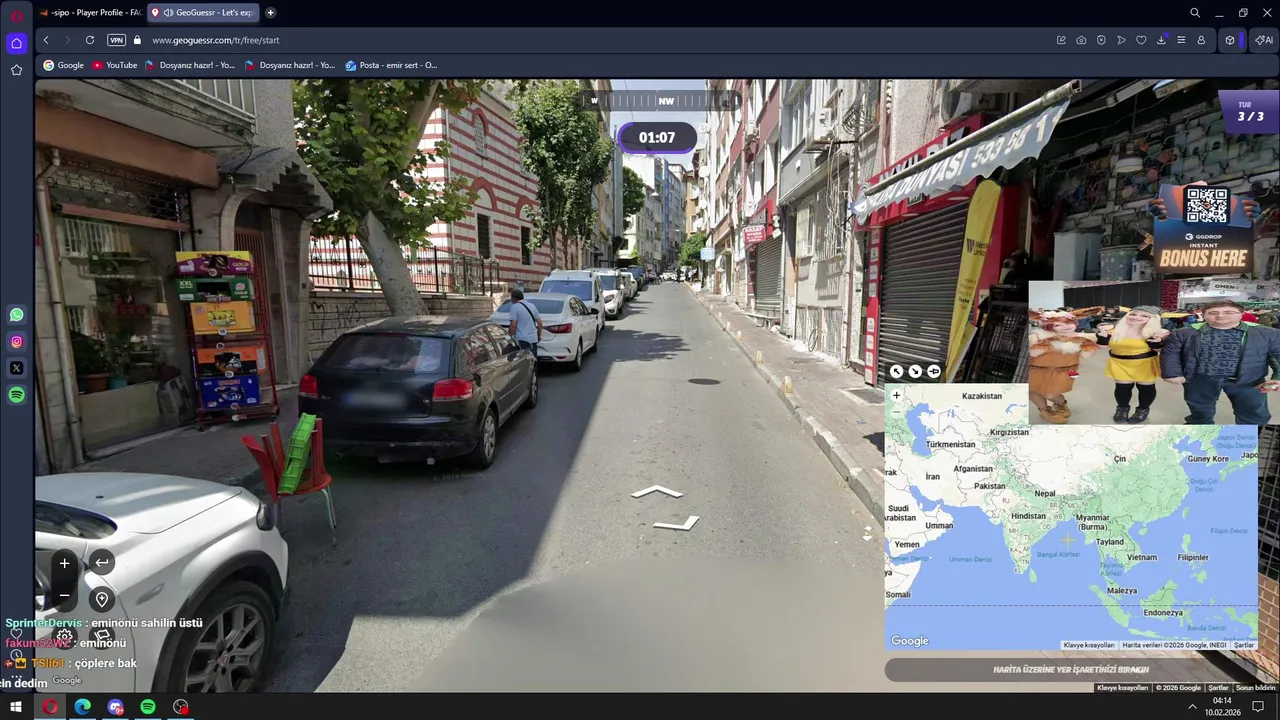Screen dimensions: 1280x720
Task: Switch to the Player Profile FACEIT tab
Action: (91, 13)
